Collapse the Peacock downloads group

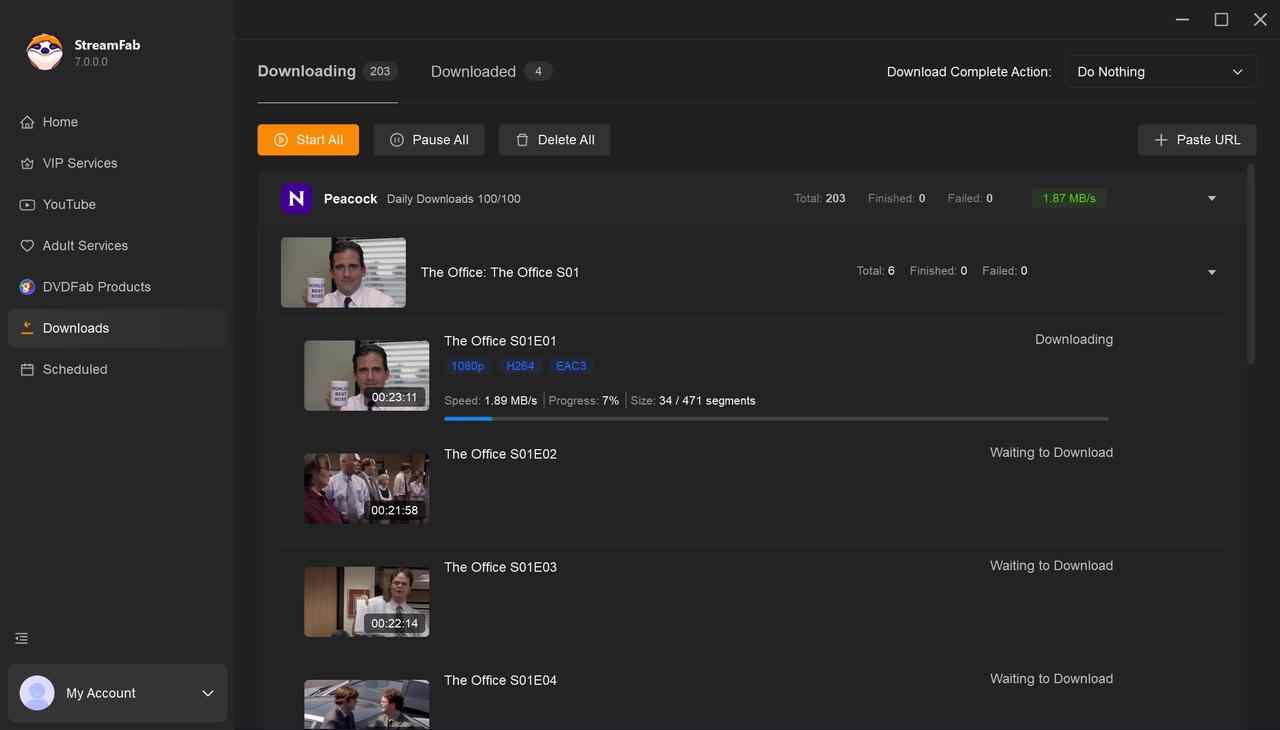(1211, 198)
